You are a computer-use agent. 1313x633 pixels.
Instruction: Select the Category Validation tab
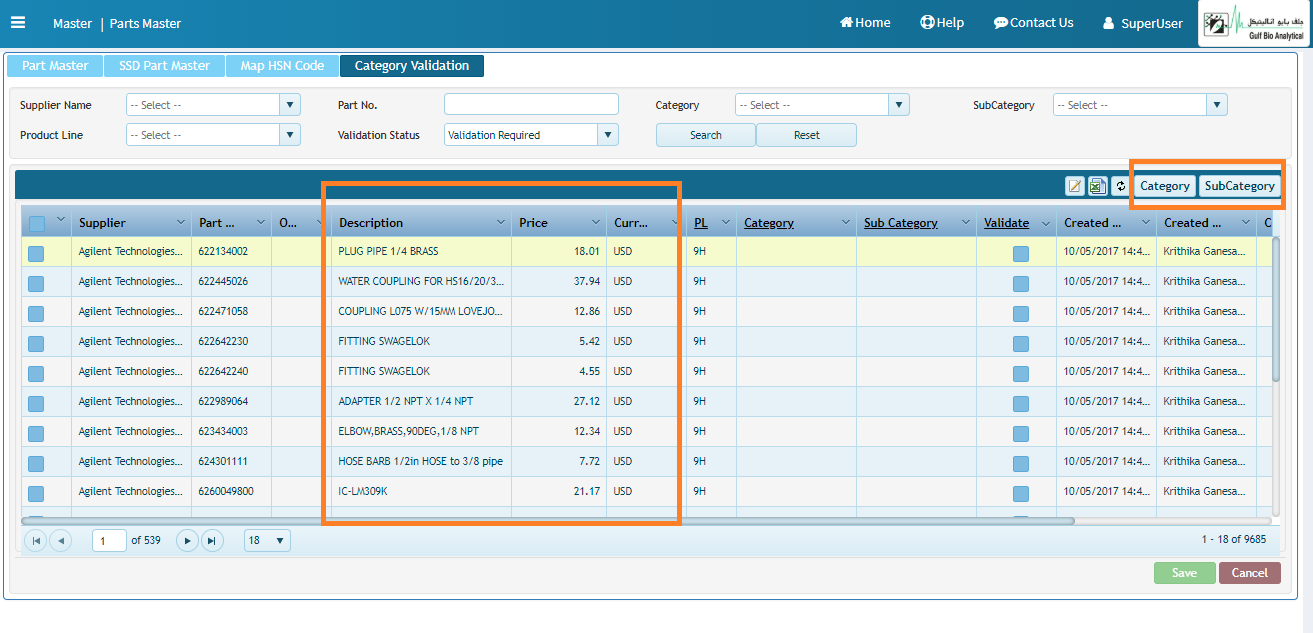(x=412, y=66)
